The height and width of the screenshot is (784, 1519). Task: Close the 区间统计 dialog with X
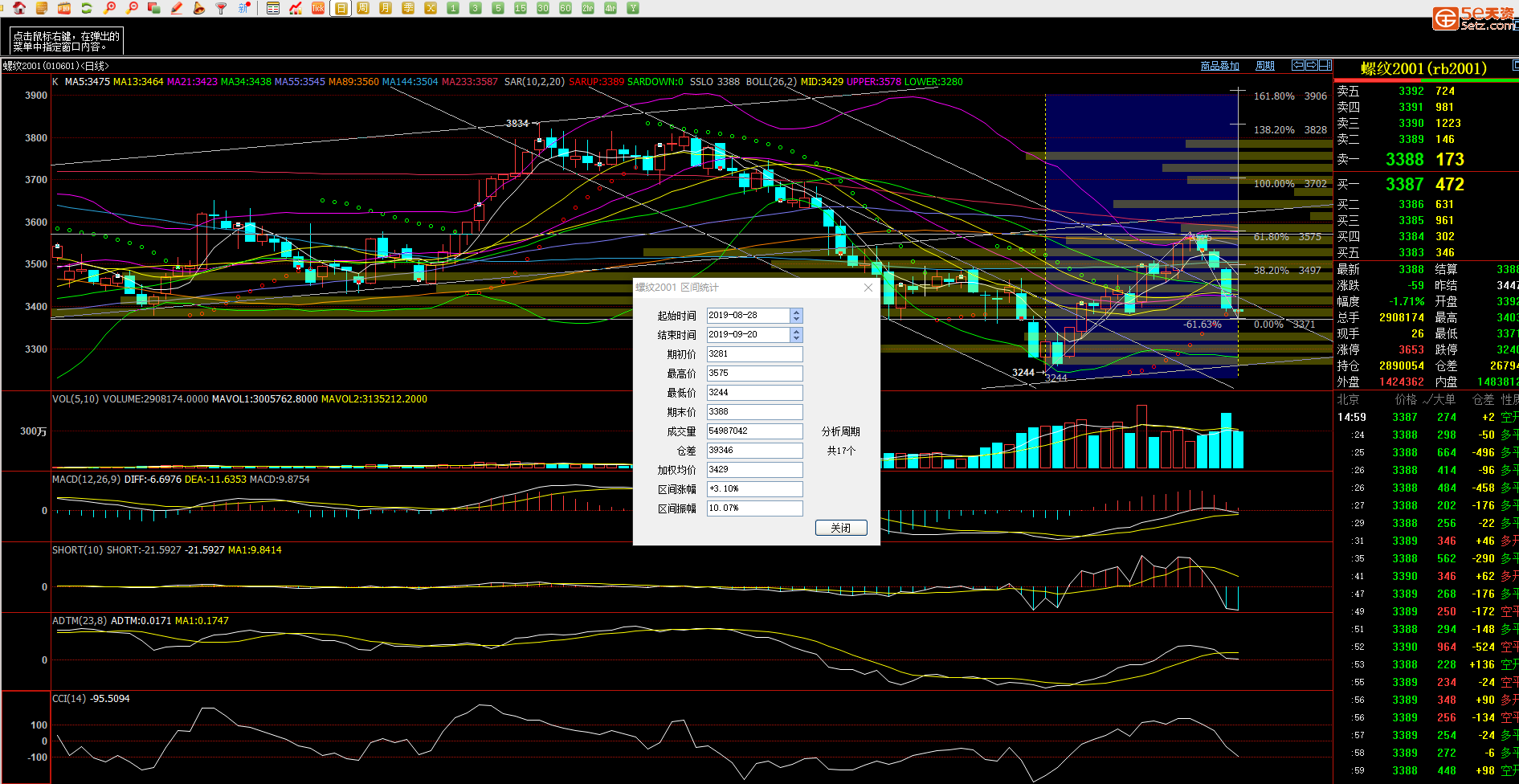coord(868,288)
